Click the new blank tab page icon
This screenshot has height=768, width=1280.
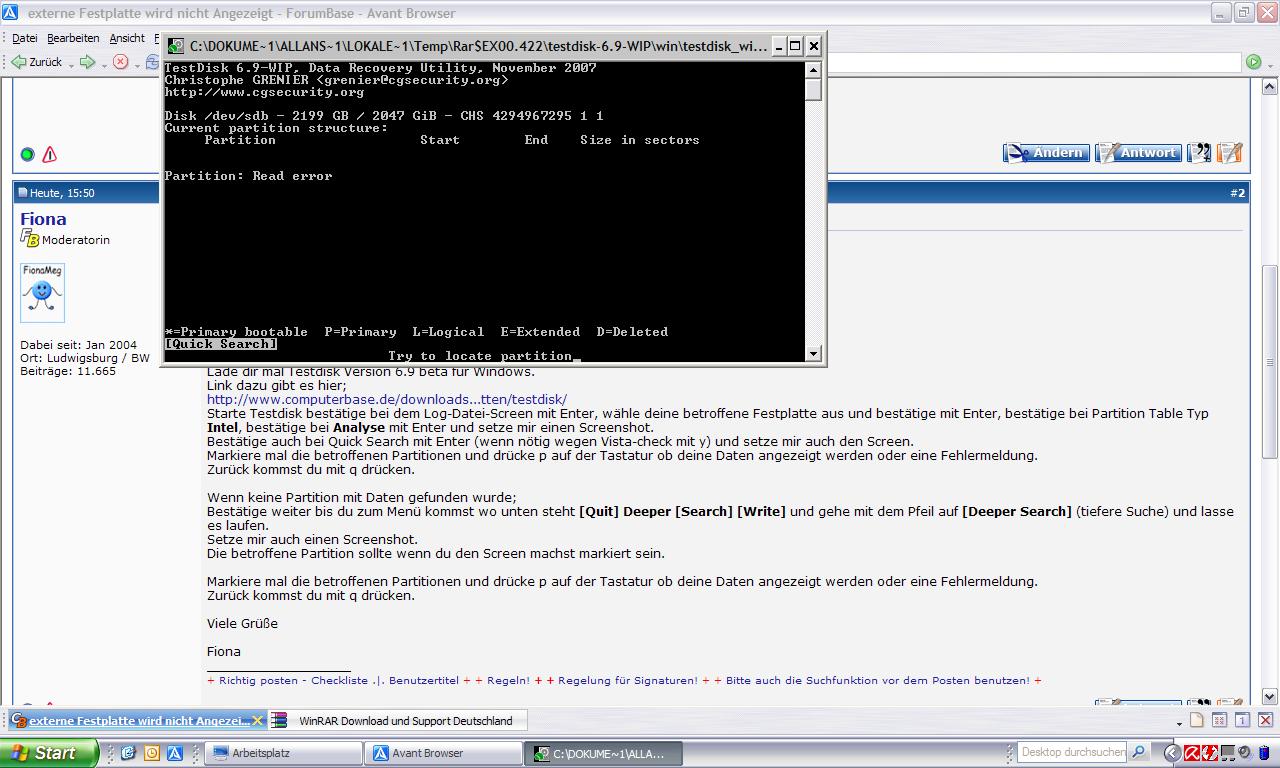1196,720
